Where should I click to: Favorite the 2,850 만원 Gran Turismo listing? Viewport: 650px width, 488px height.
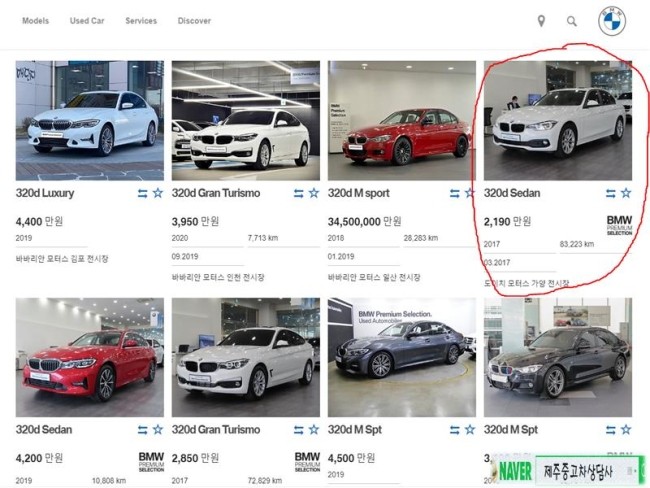[314, 430]
